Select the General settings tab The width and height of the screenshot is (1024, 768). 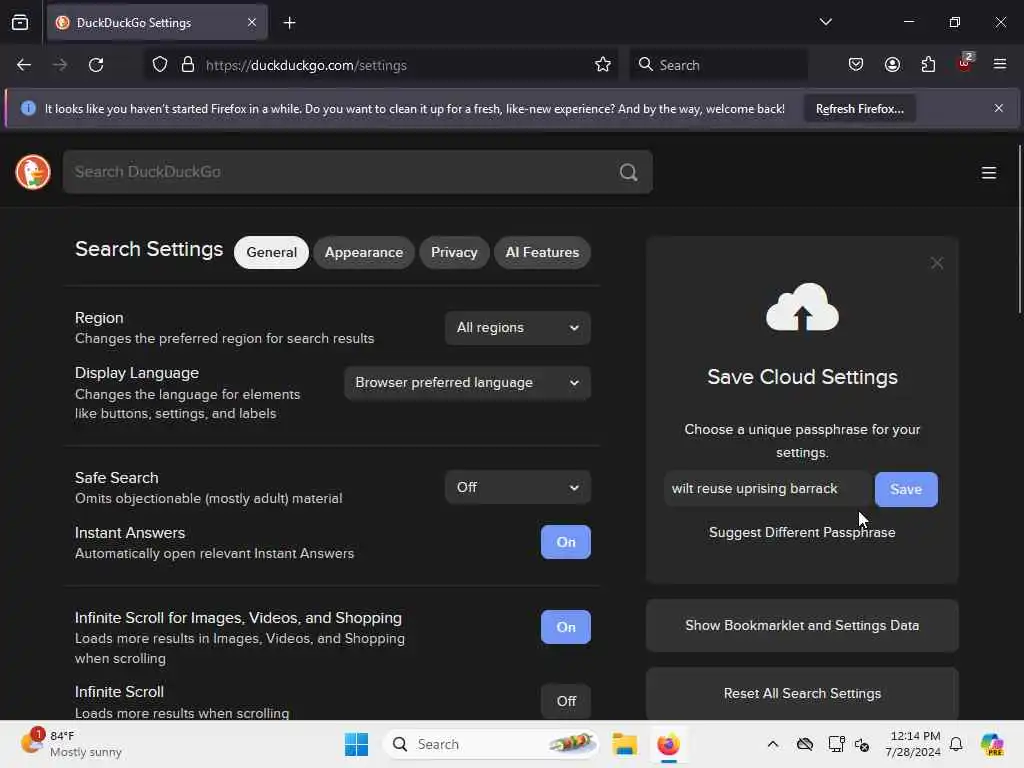click(272, 253)
